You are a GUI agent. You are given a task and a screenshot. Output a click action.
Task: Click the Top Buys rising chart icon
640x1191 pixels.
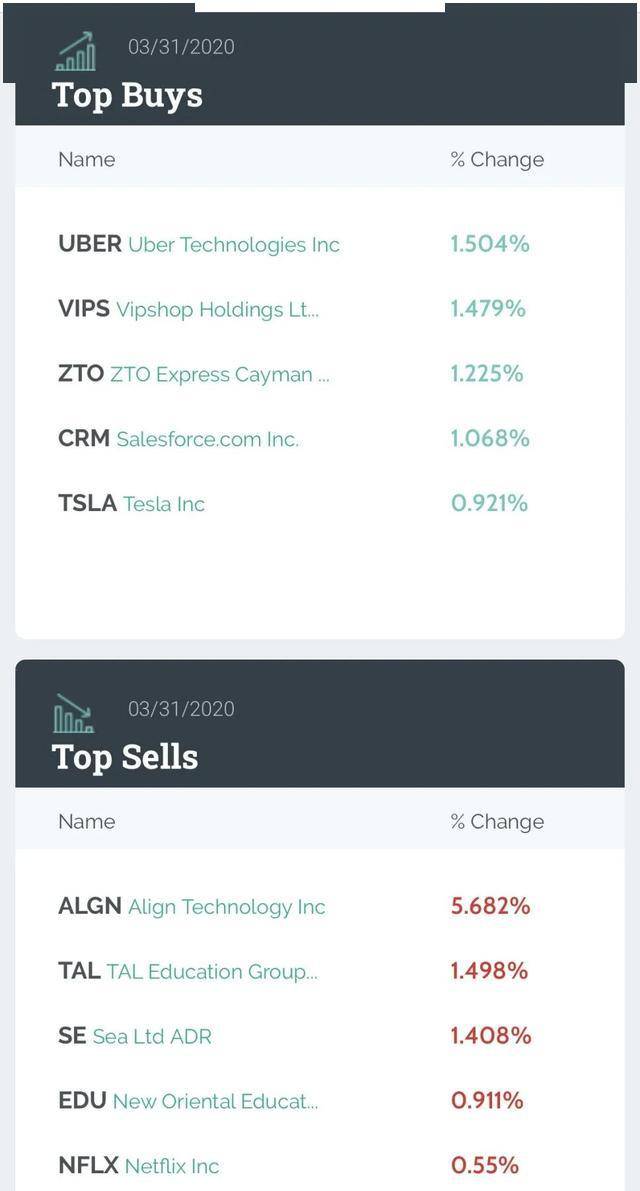click(75, 52)
